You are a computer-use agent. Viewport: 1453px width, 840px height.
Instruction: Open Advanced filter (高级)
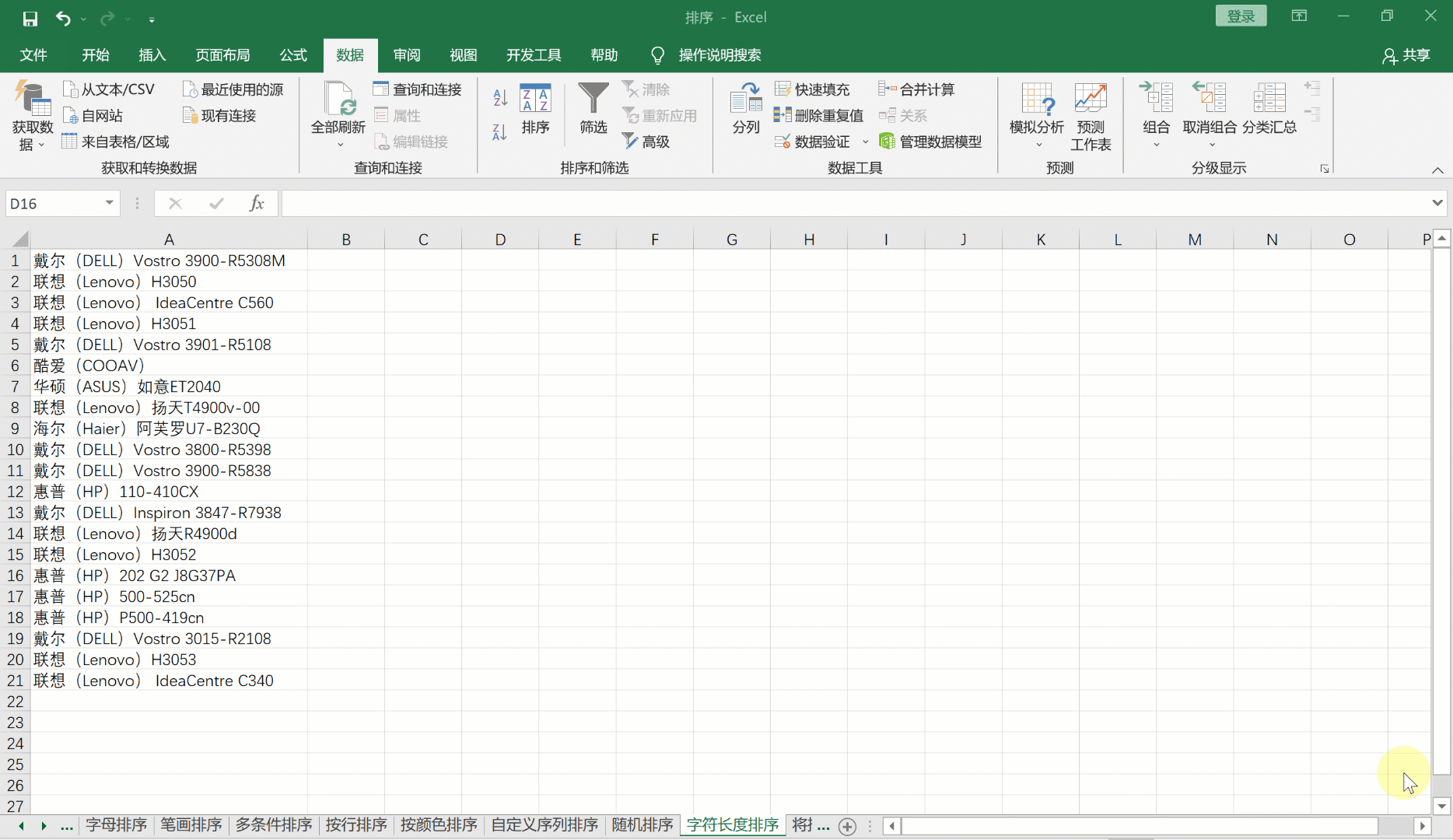click(646, 142)
